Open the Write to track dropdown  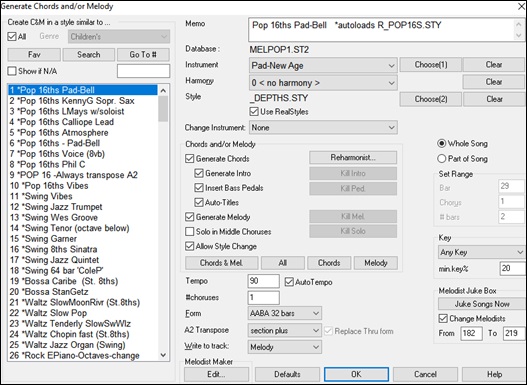(284, 347)
